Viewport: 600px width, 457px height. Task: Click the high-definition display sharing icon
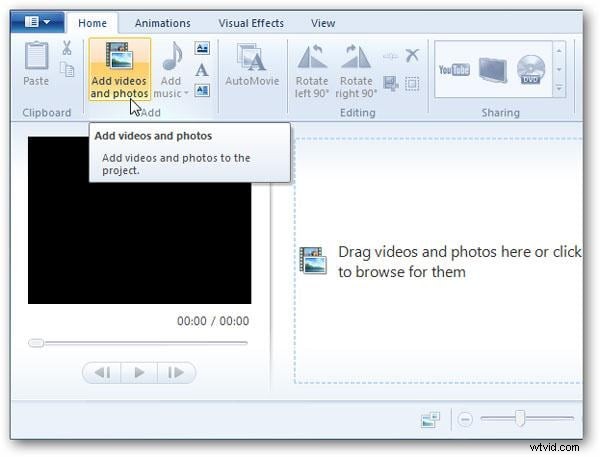coord(493,70)
